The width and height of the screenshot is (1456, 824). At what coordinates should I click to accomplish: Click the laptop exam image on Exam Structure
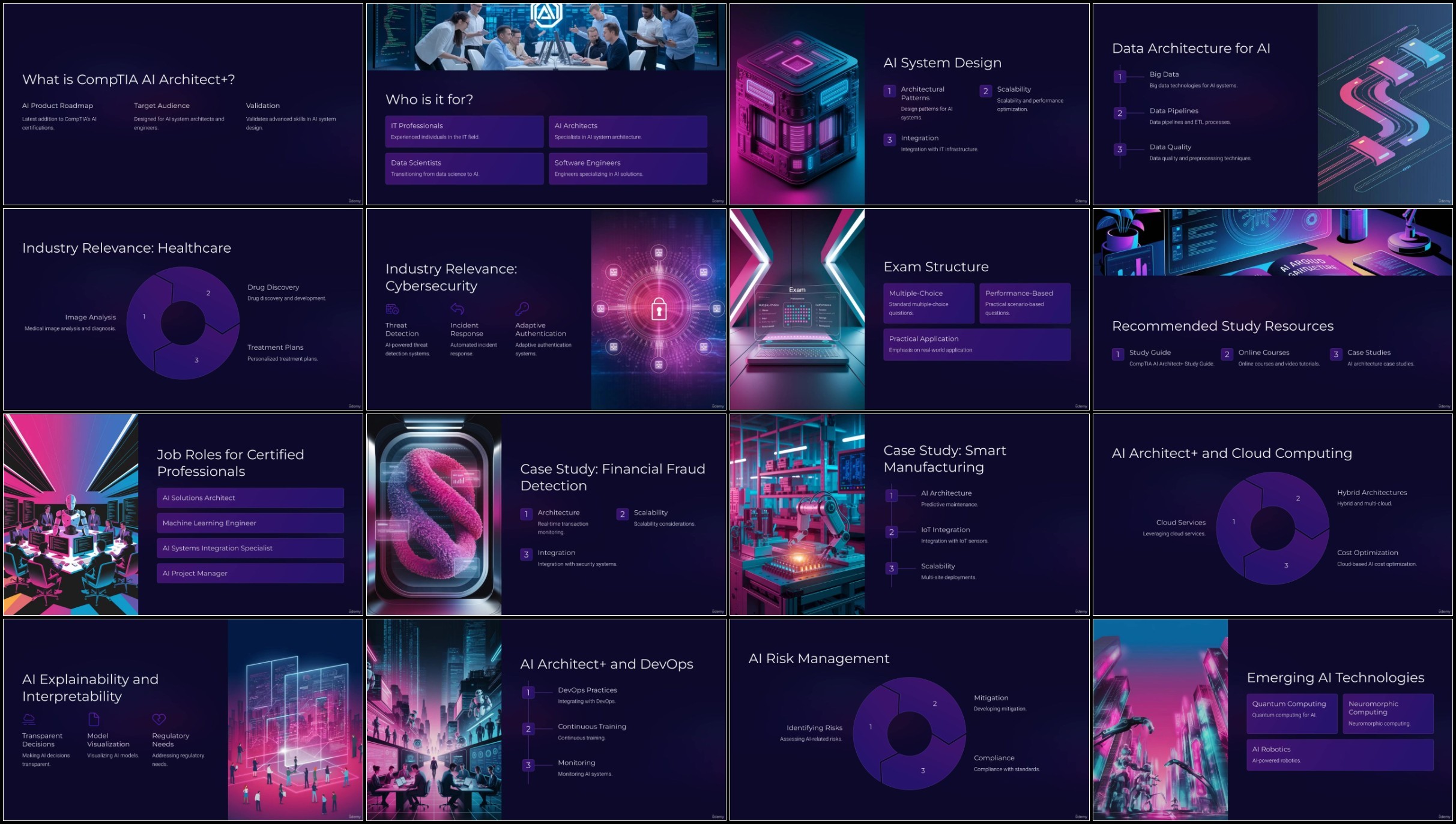coord(797,310)
